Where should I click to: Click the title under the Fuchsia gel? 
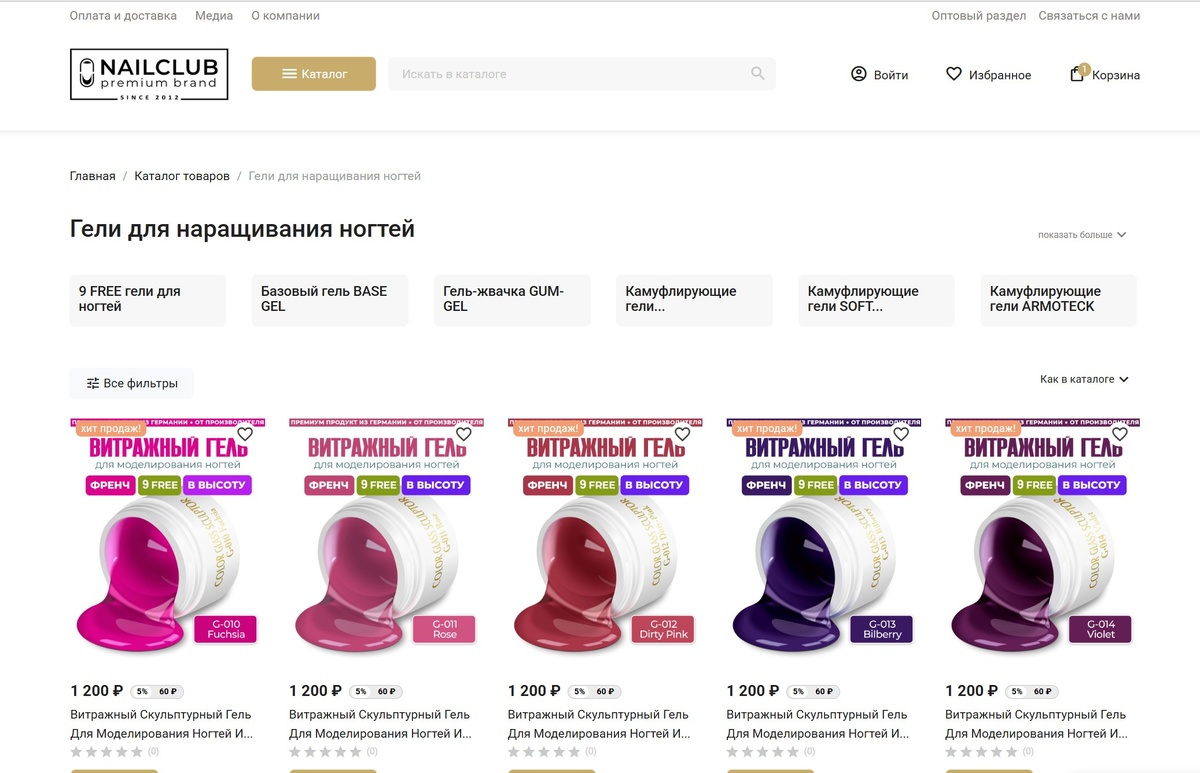tap(161, 724)
